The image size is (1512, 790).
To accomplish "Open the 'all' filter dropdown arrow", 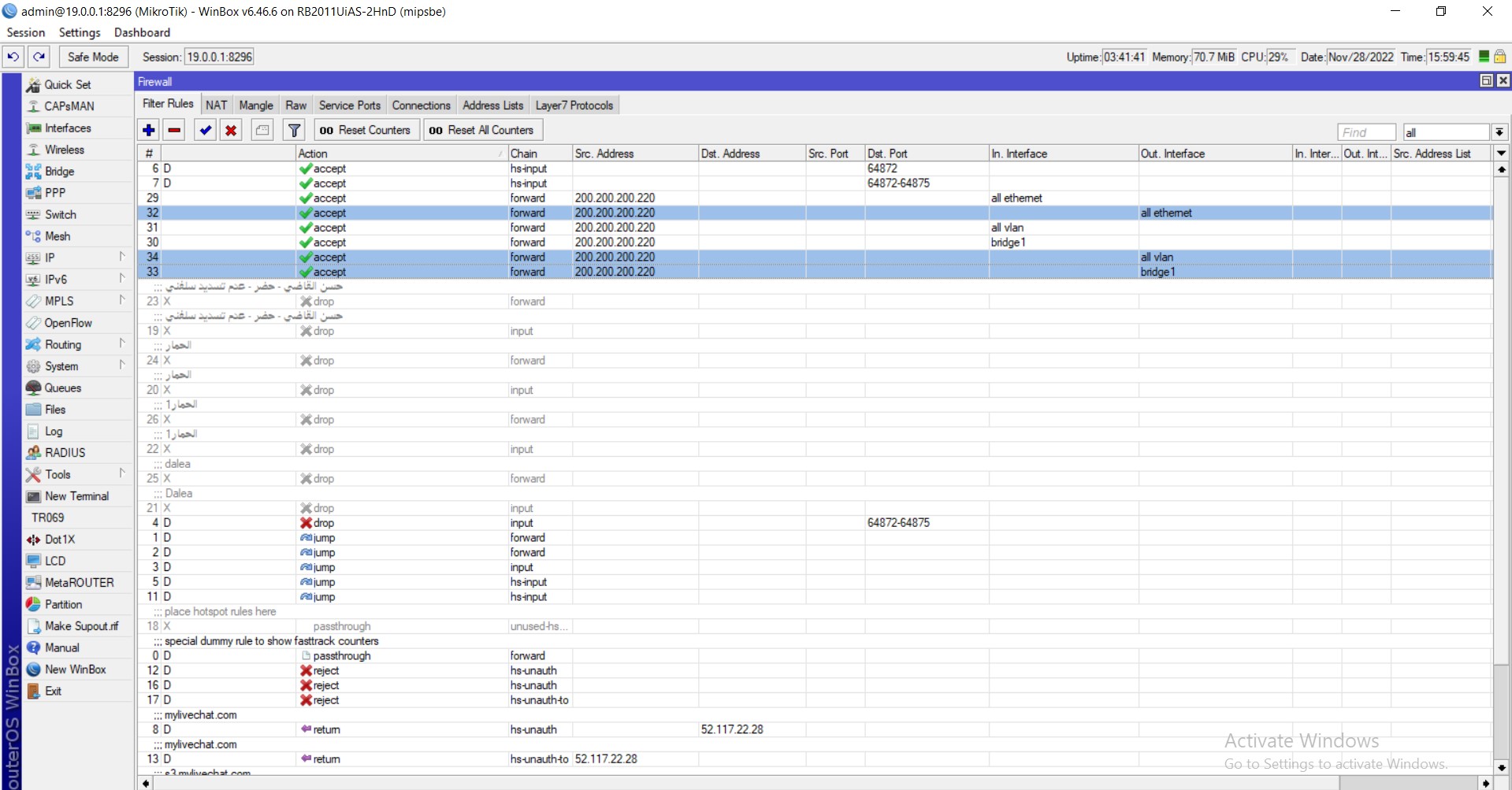I will (1499, 132).
